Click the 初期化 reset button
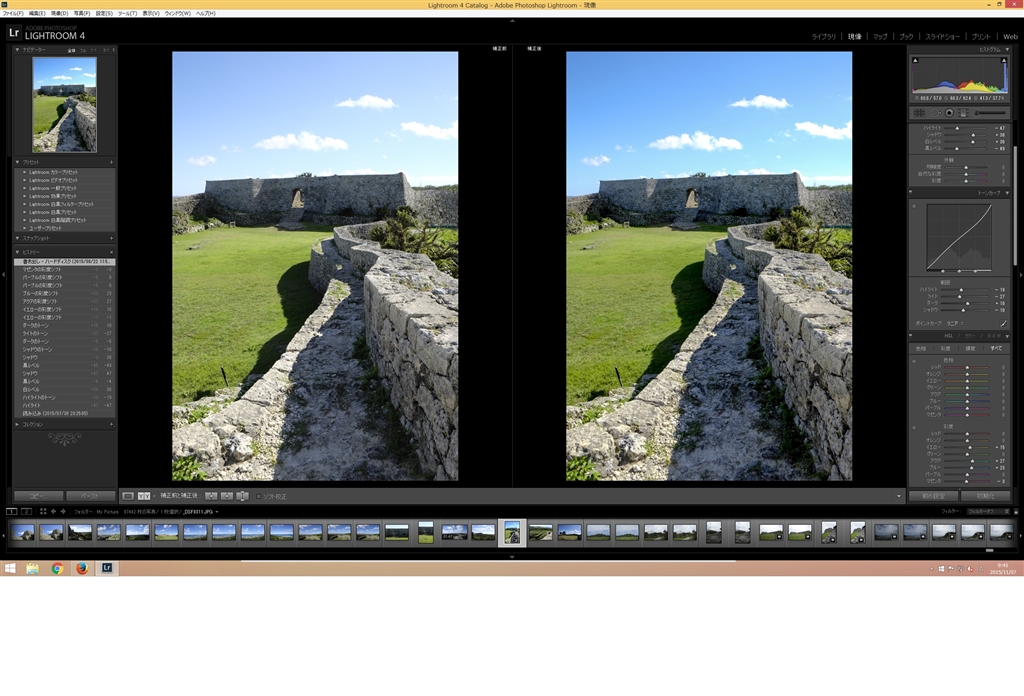 [985, 496]
